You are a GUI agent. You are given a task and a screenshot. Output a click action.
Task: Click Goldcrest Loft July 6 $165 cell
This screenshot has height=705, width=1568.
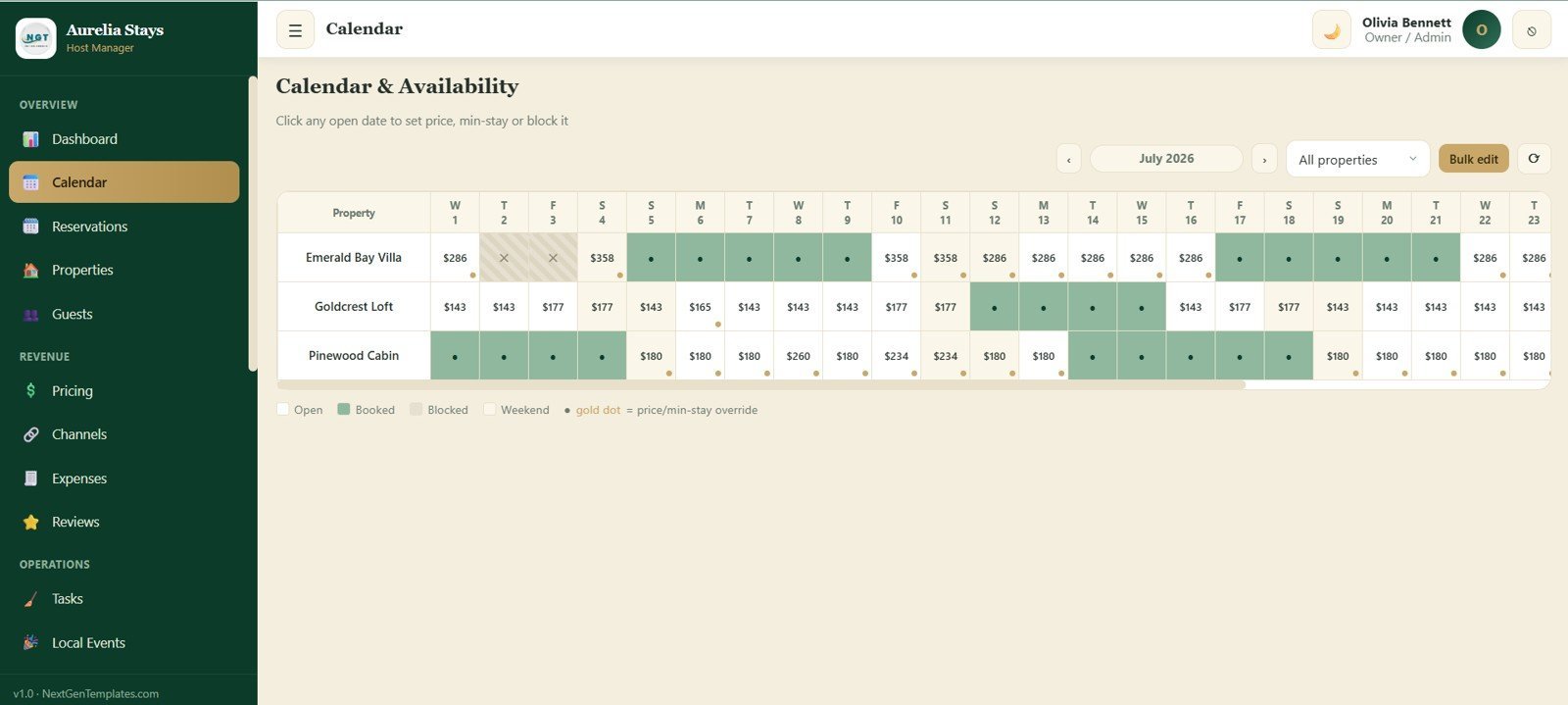[x=700, y=307]
